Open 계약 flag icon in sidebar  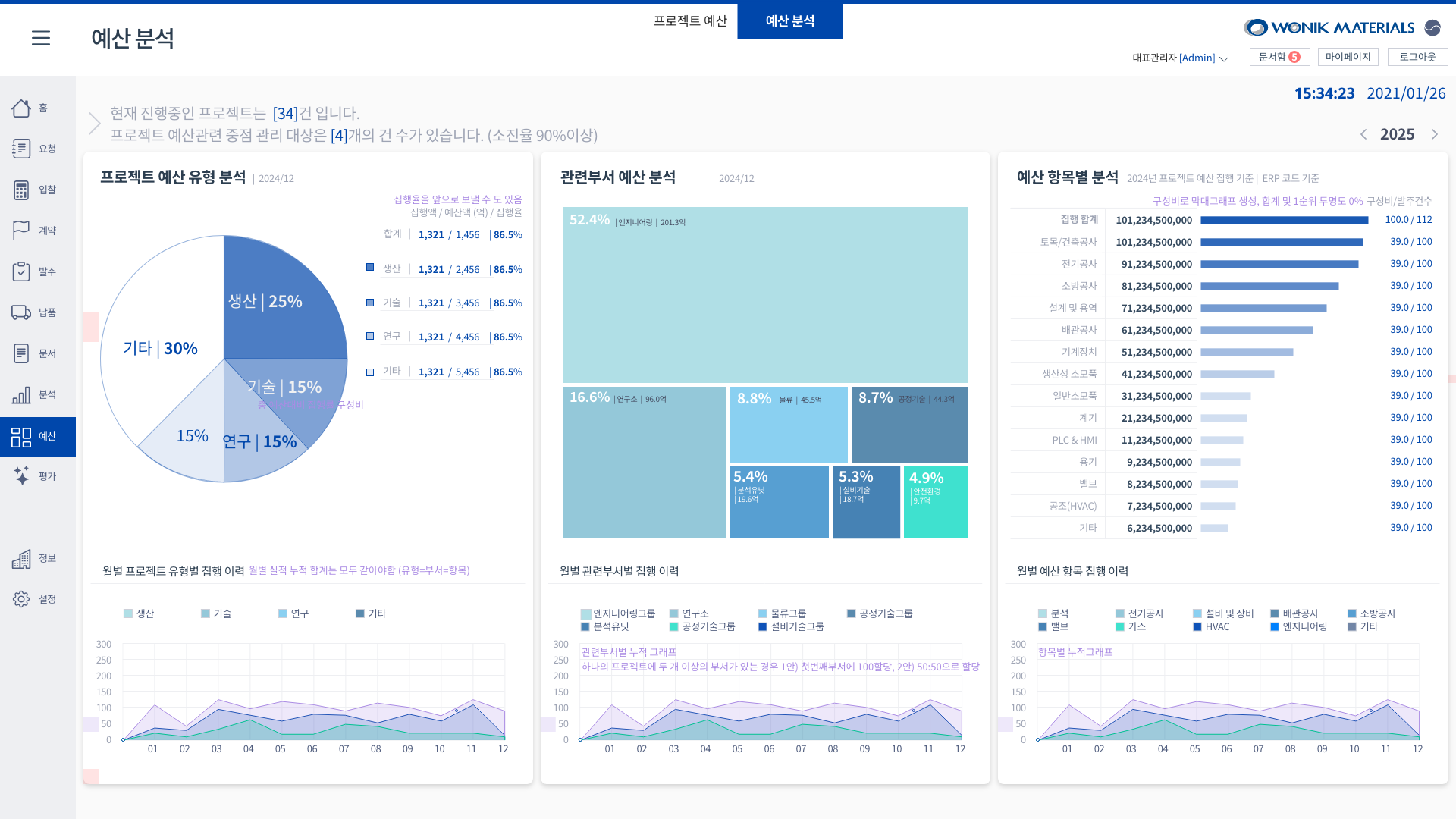click(x=21, y=231)
